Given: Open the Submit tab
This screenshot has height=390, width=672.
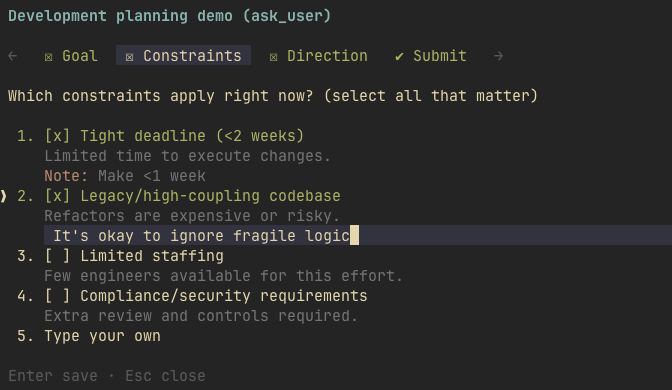Looking at the screenshot, I should (x=431, y=56).
